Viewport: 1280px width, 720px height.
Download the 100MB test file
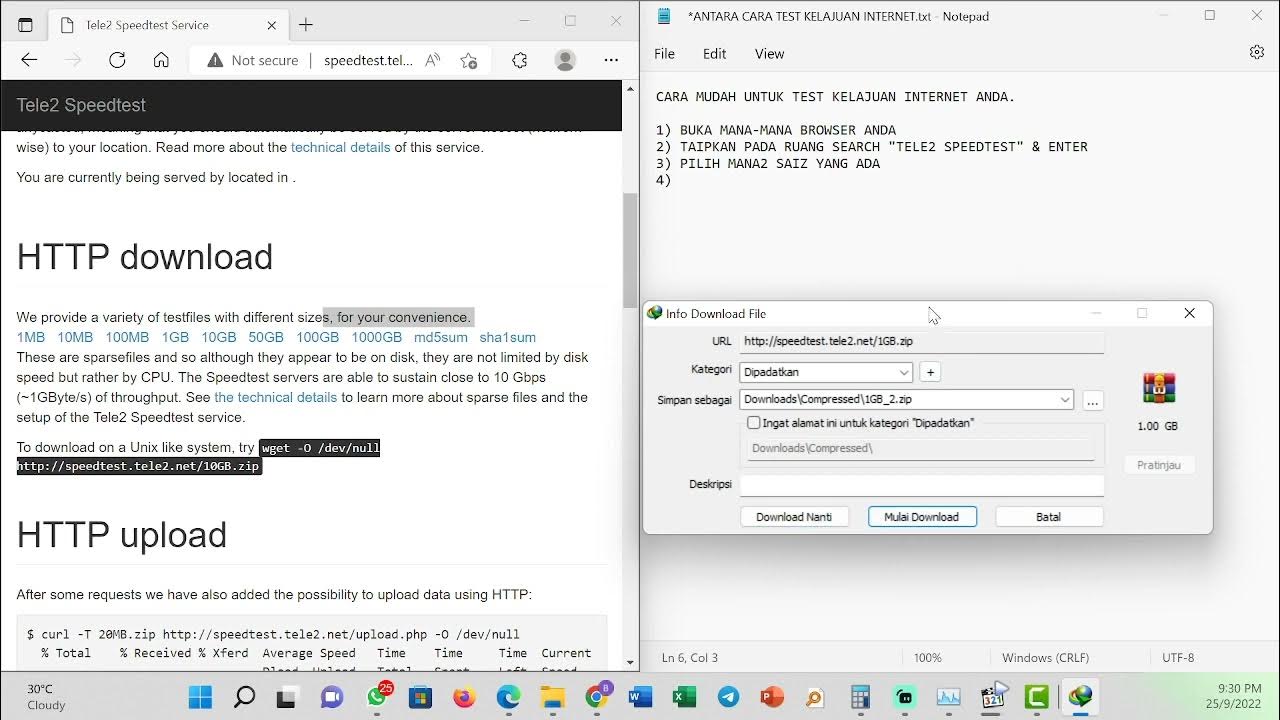[x=127, y=337]
